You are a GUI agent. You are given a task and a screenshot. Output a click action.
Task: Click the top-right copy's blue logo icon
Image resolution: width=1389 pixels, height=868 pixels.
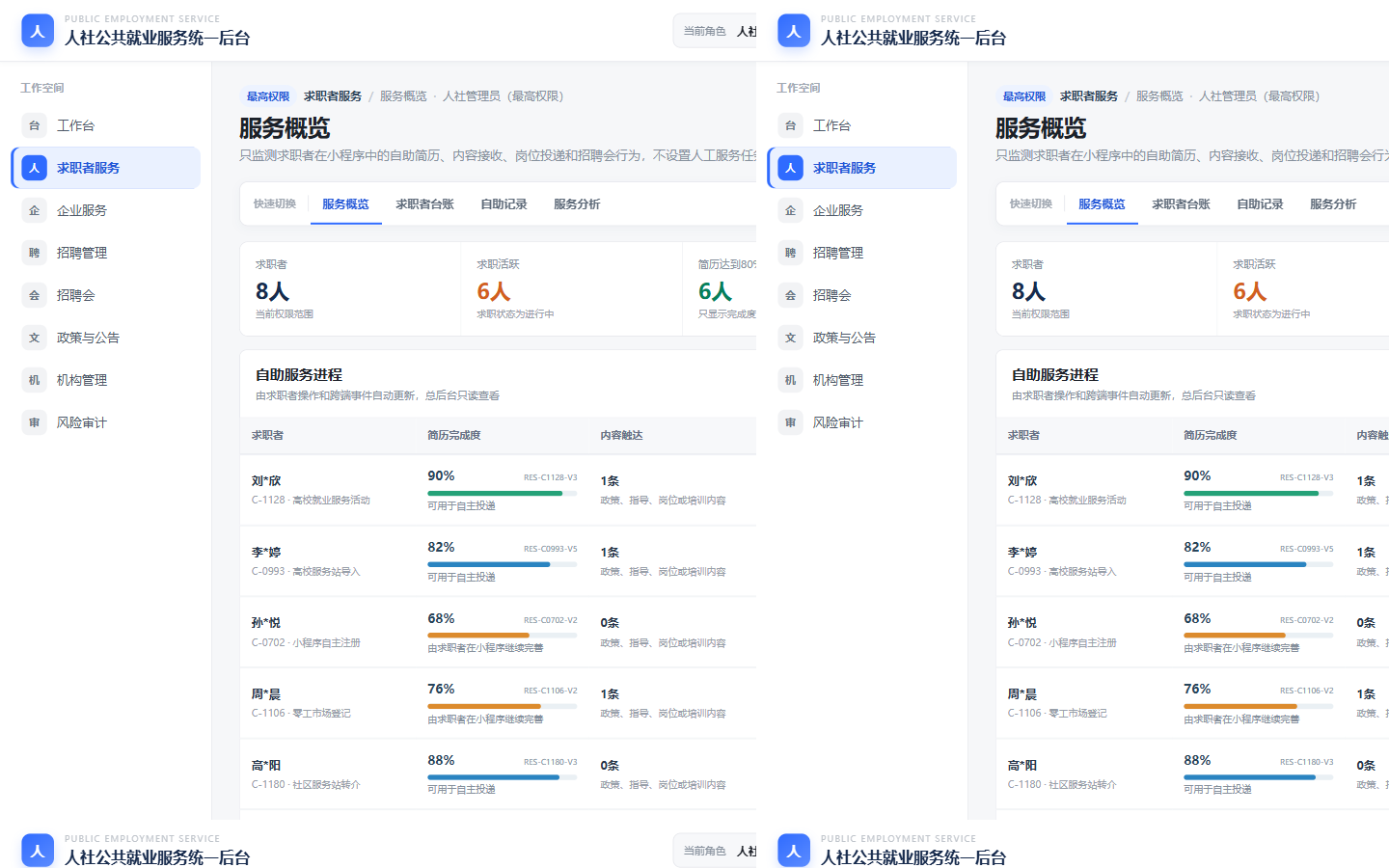click(794, 30)
